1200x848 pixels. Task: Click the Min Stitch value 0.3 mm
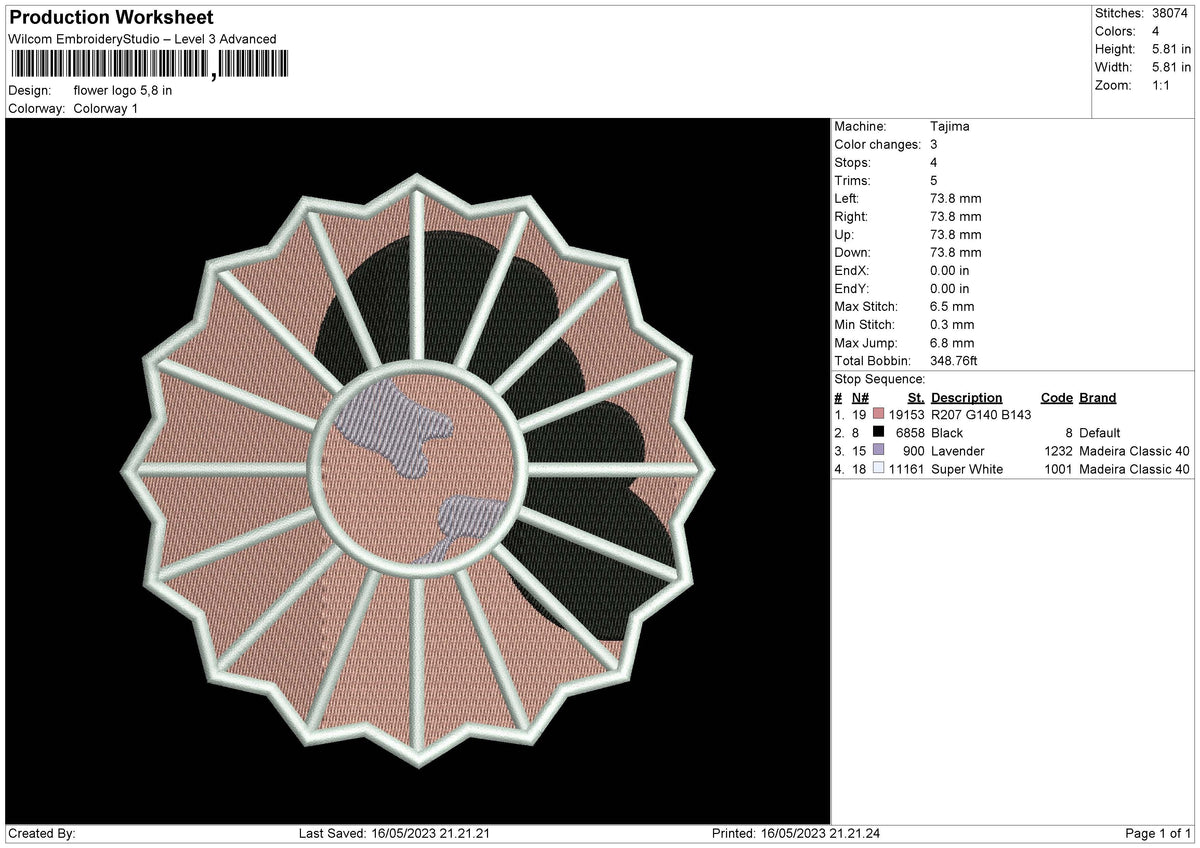pyautogui.click(x=952, y=324)
